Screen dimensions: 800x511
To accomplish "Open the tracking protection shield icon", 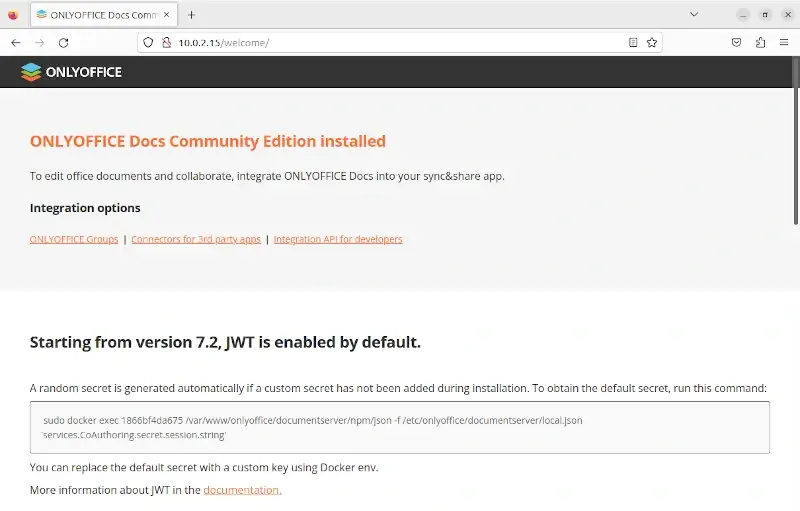I will tap(148, 43).
